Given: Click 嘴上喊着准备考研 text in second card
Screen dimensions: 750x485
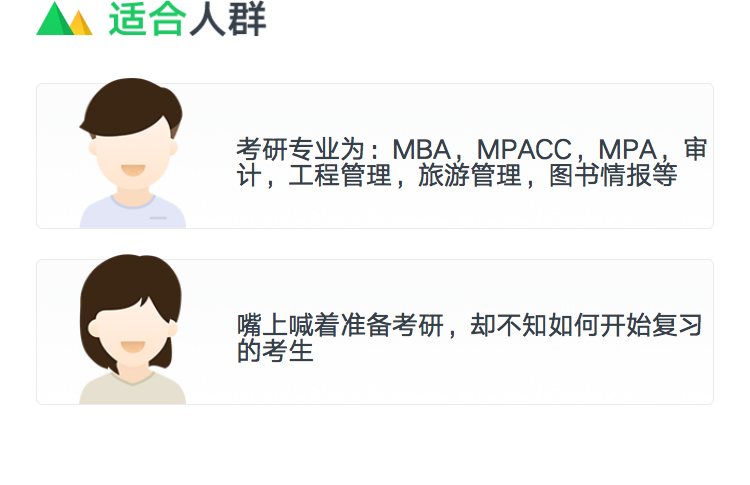Looking at the screenshot, I should (340, 325).
